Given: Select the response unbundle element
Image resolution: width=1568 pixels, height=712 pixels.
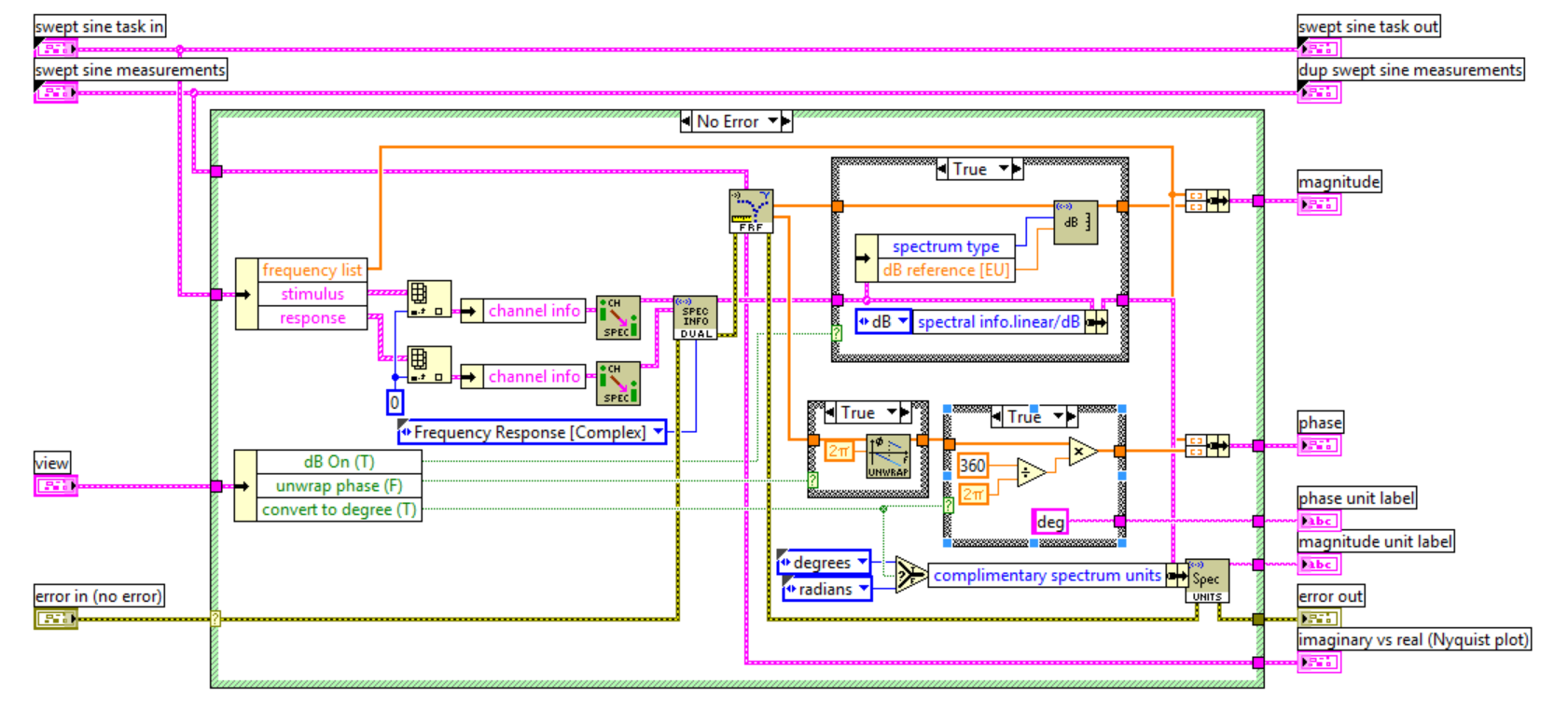Looking at the screenshot, I should pyautogui.click(x=312, y=318).
